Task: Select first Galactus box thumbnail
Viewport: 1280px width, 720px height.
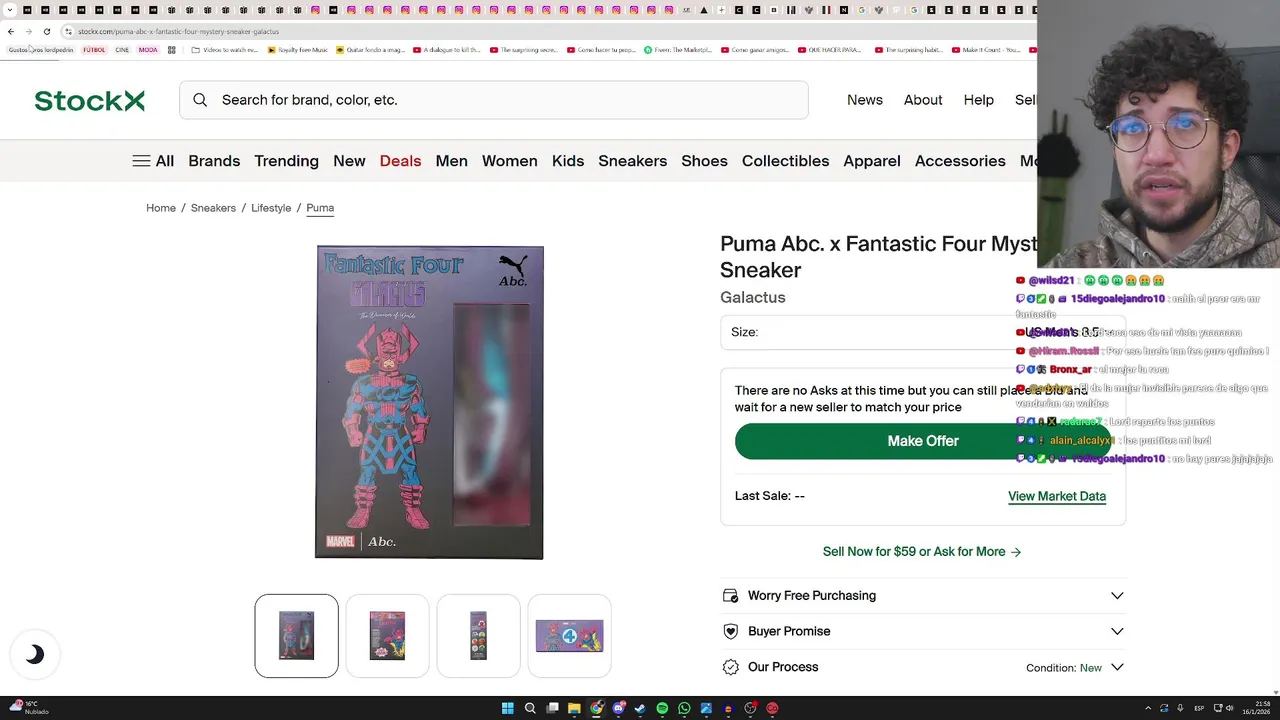Action: pos(296,636)
